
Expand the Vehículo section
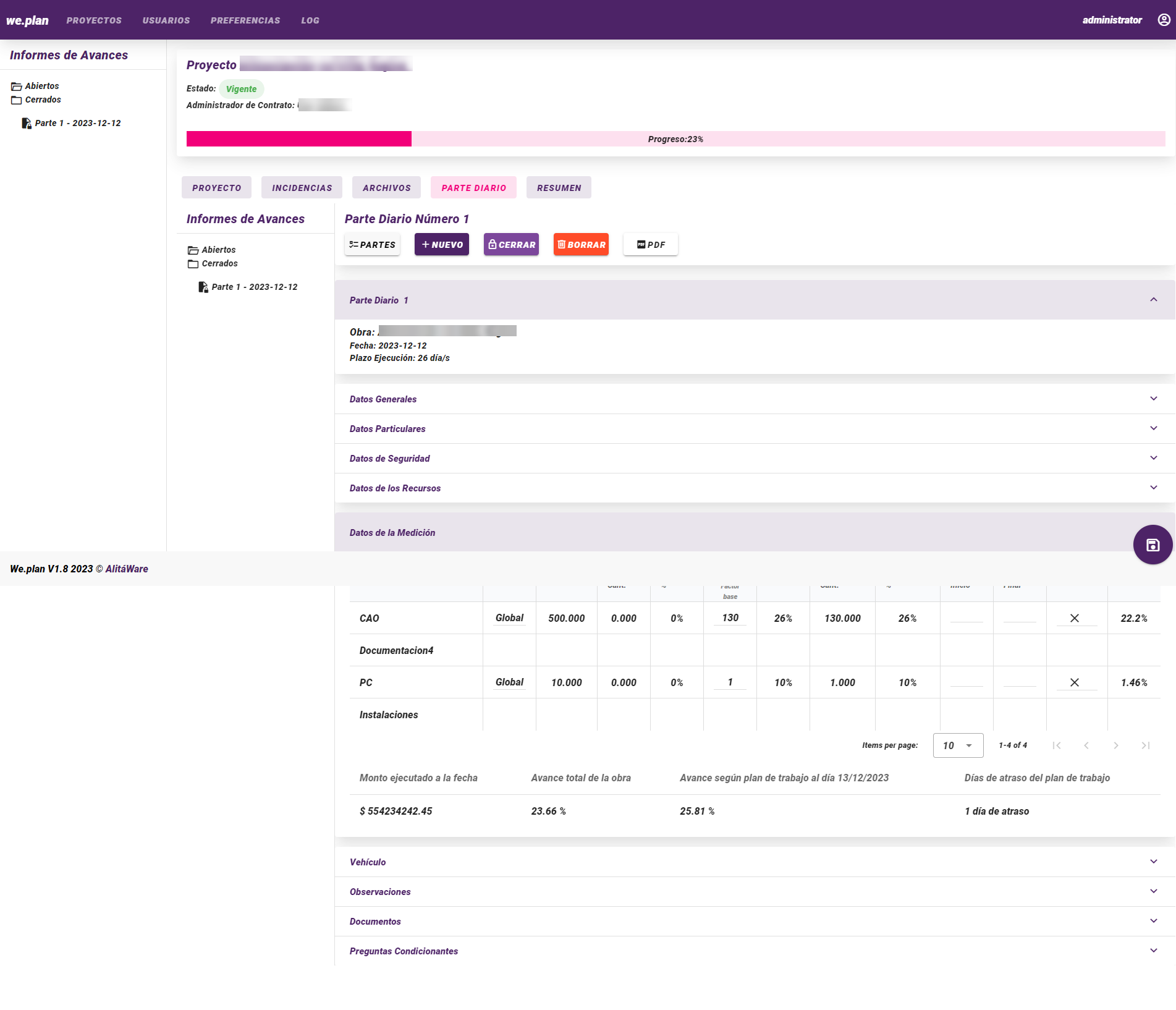1154,862
